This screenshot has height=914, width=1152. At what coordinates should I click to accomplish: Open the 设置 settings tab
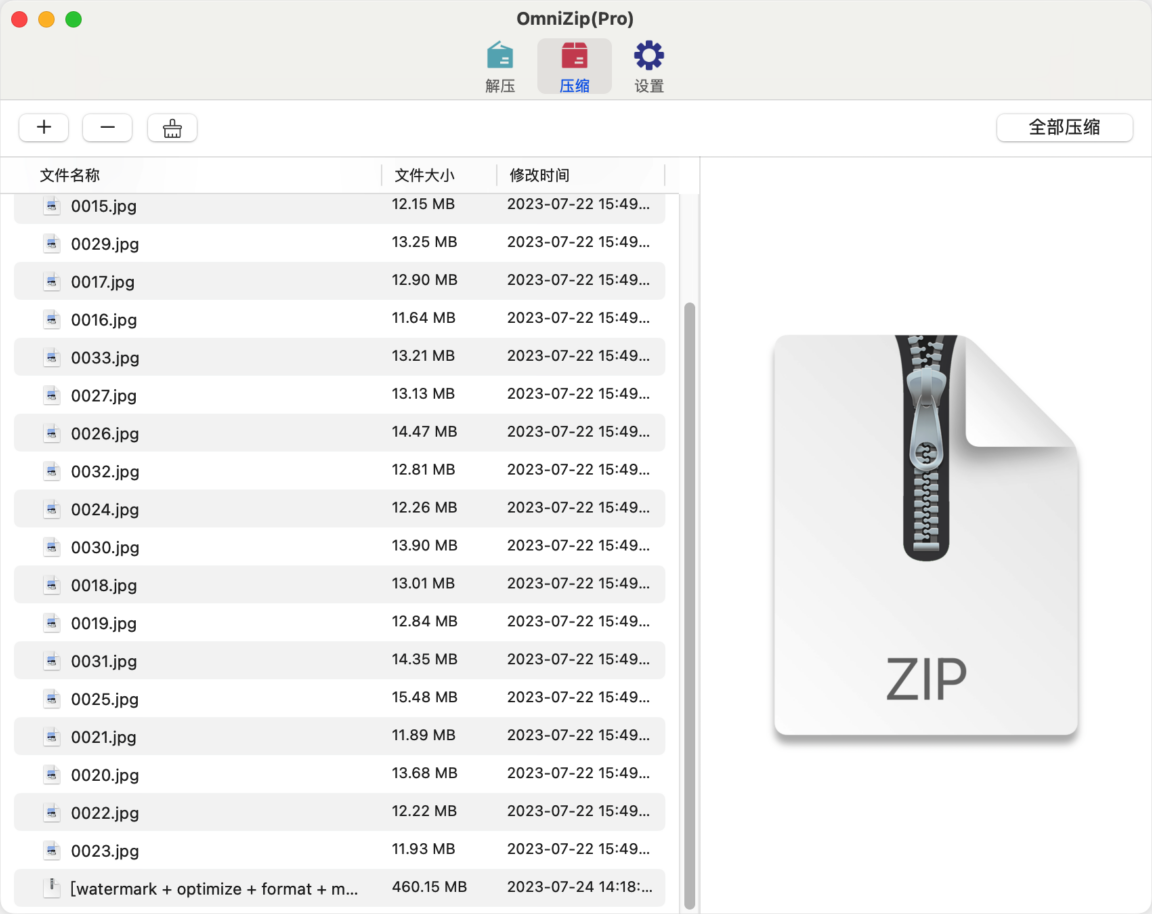click(649, 67)
